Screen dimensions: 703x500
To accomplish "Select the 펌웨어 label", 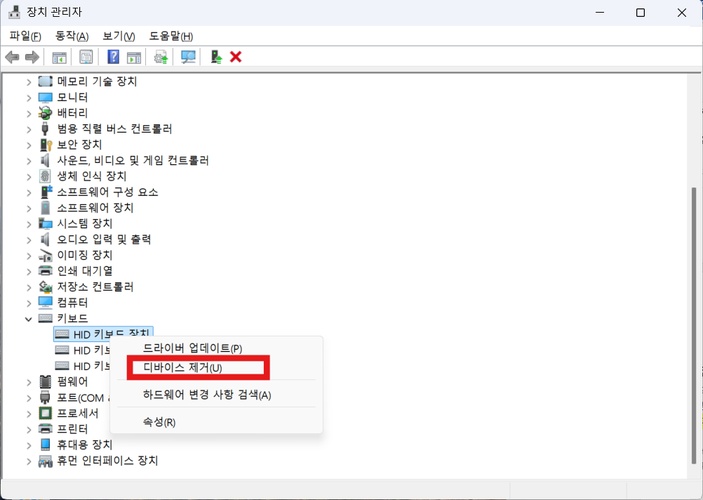I will [x=72, y=382].
